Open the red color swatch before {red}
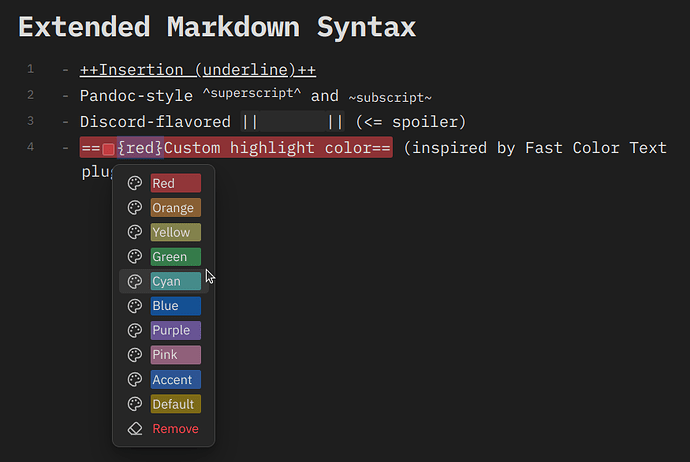Viewport: 690px width, 462px height. point(108,149)
